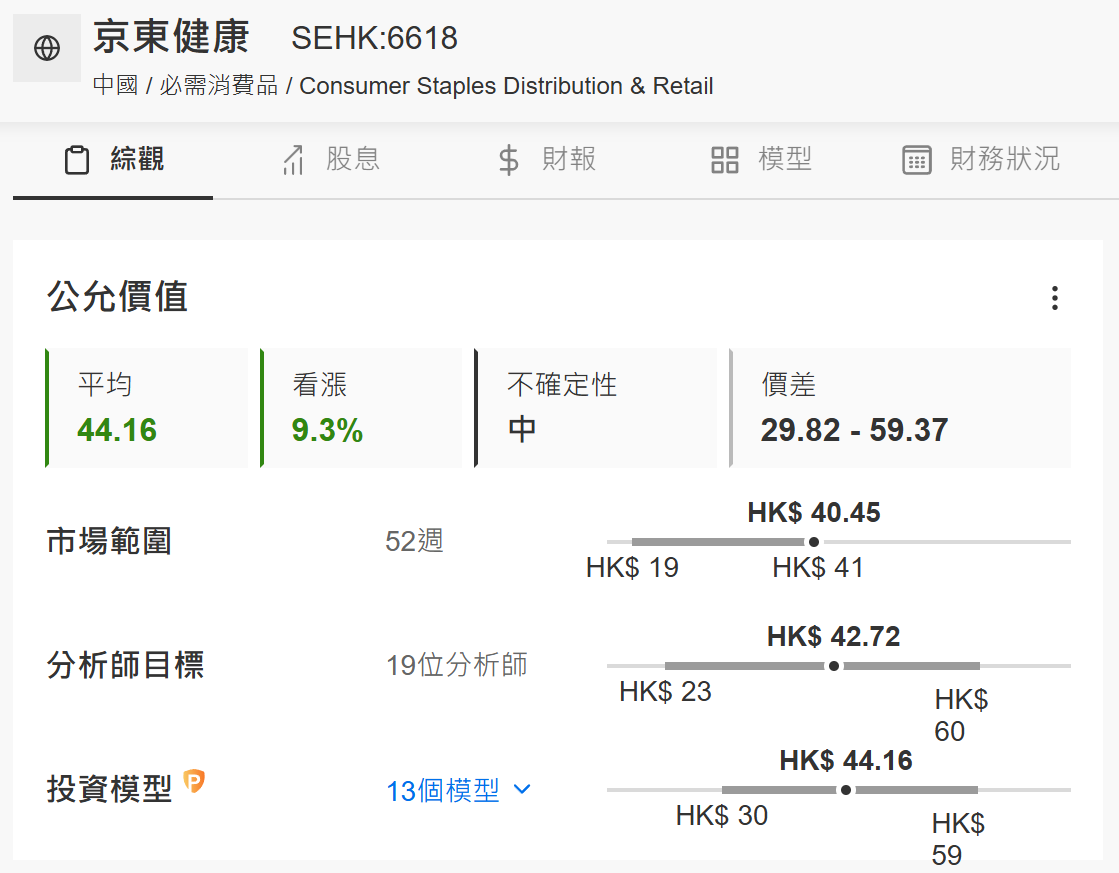Click the clipboard icon on 綜觀 tab
Image resolution: width=1119 pixels, height=873 pixels.
point(77,160)
